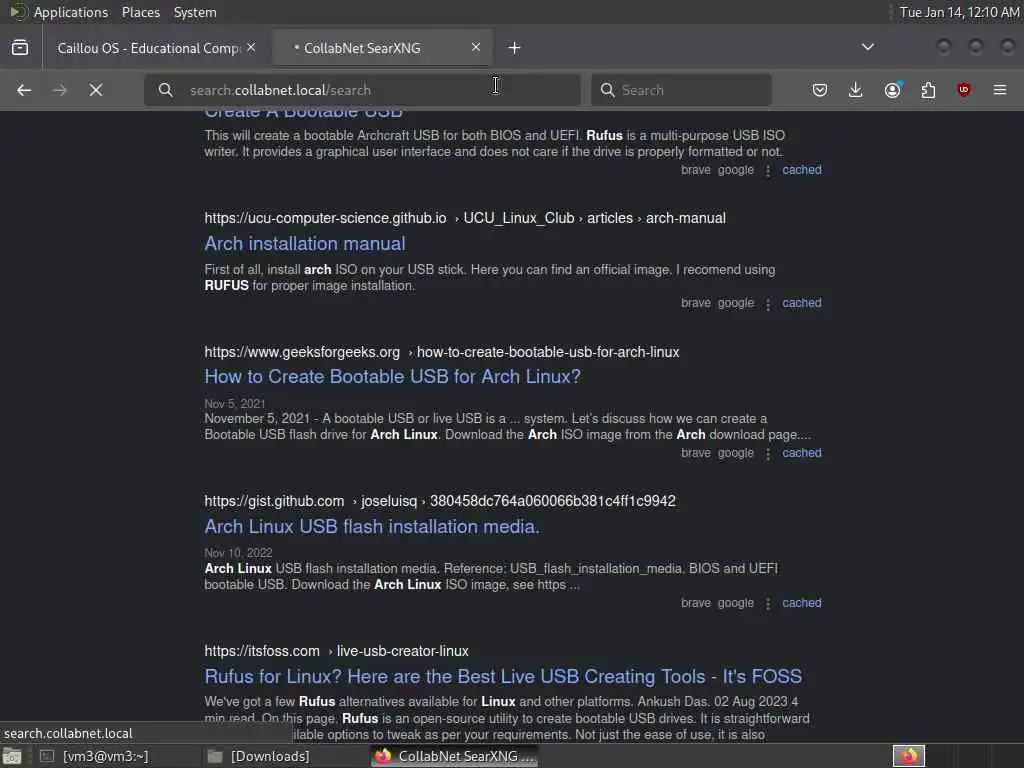Open the System menu
Screen dimensions: 1024x768
tap(195, 12)
